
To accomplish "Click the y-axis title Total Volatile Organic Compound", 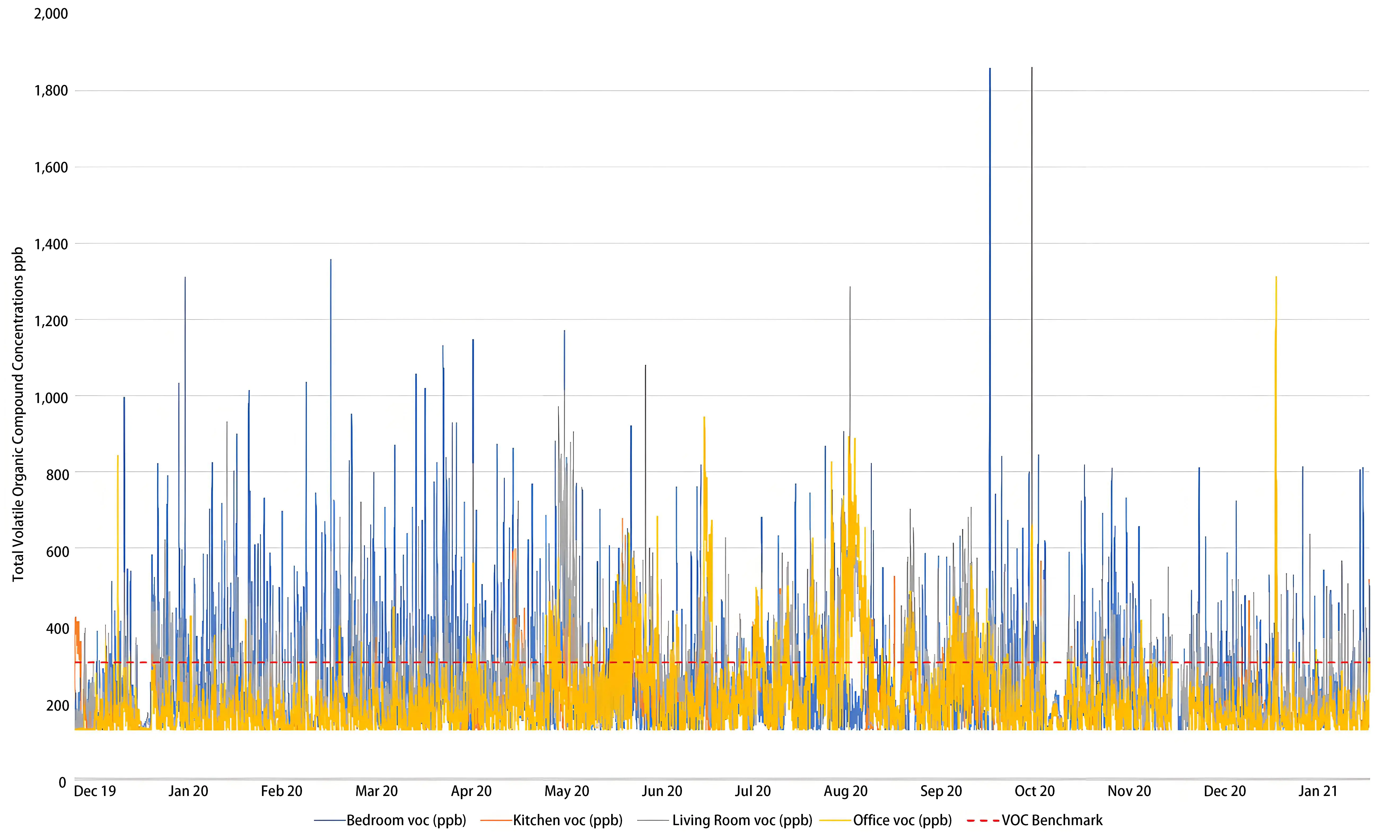I will 19,414.
